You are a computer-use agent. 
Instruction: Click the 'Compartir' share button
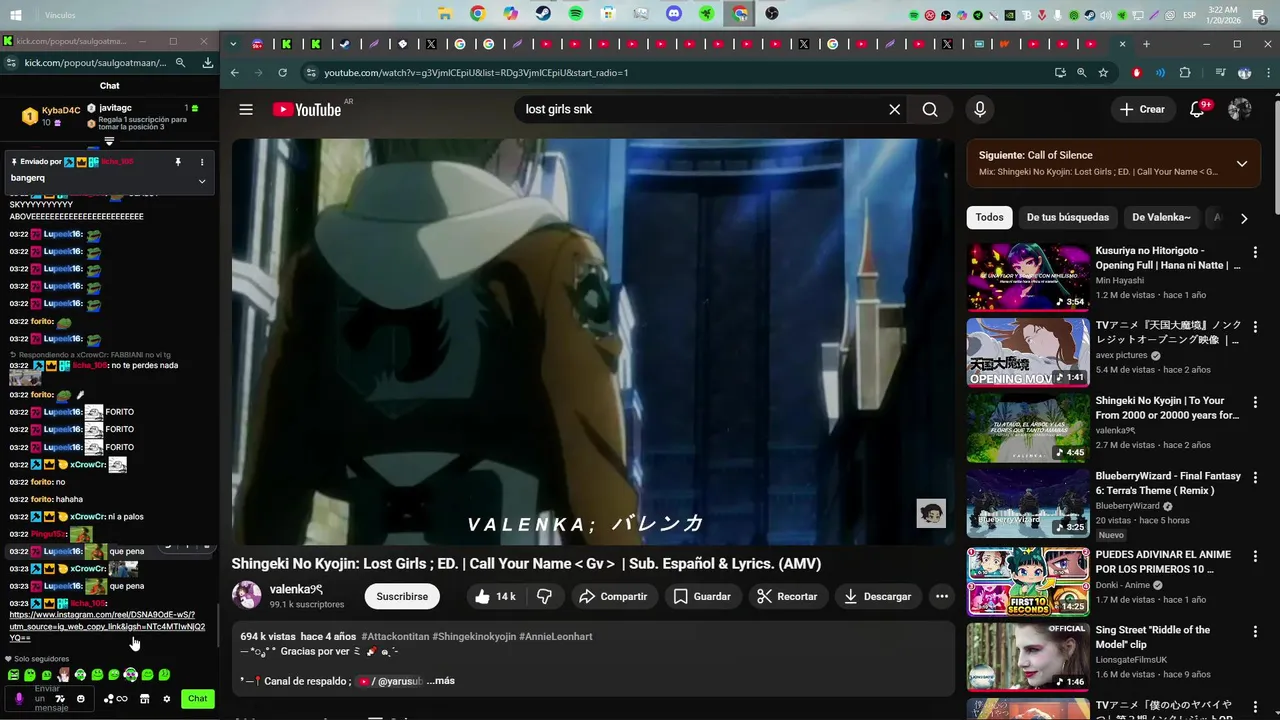coord(612,596)
